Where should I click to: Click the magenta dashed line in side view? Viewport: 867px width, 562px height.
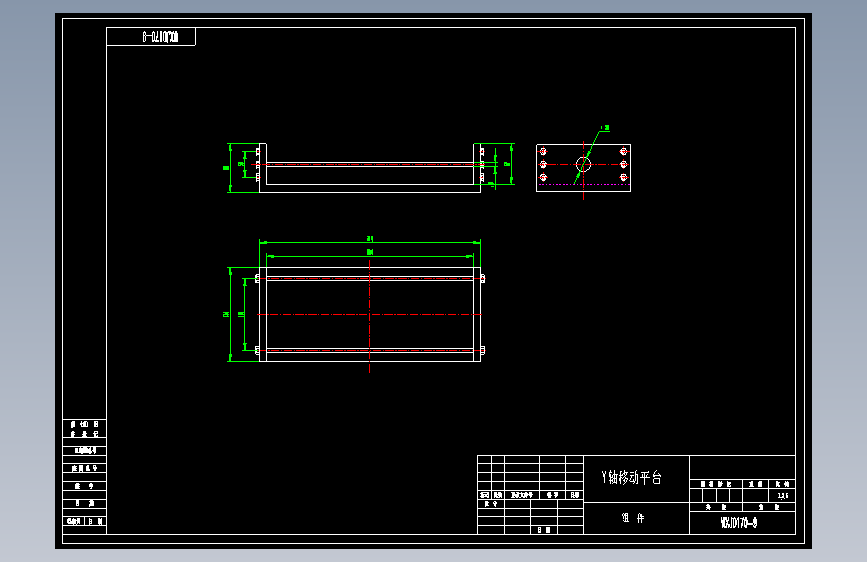point(583,184)
